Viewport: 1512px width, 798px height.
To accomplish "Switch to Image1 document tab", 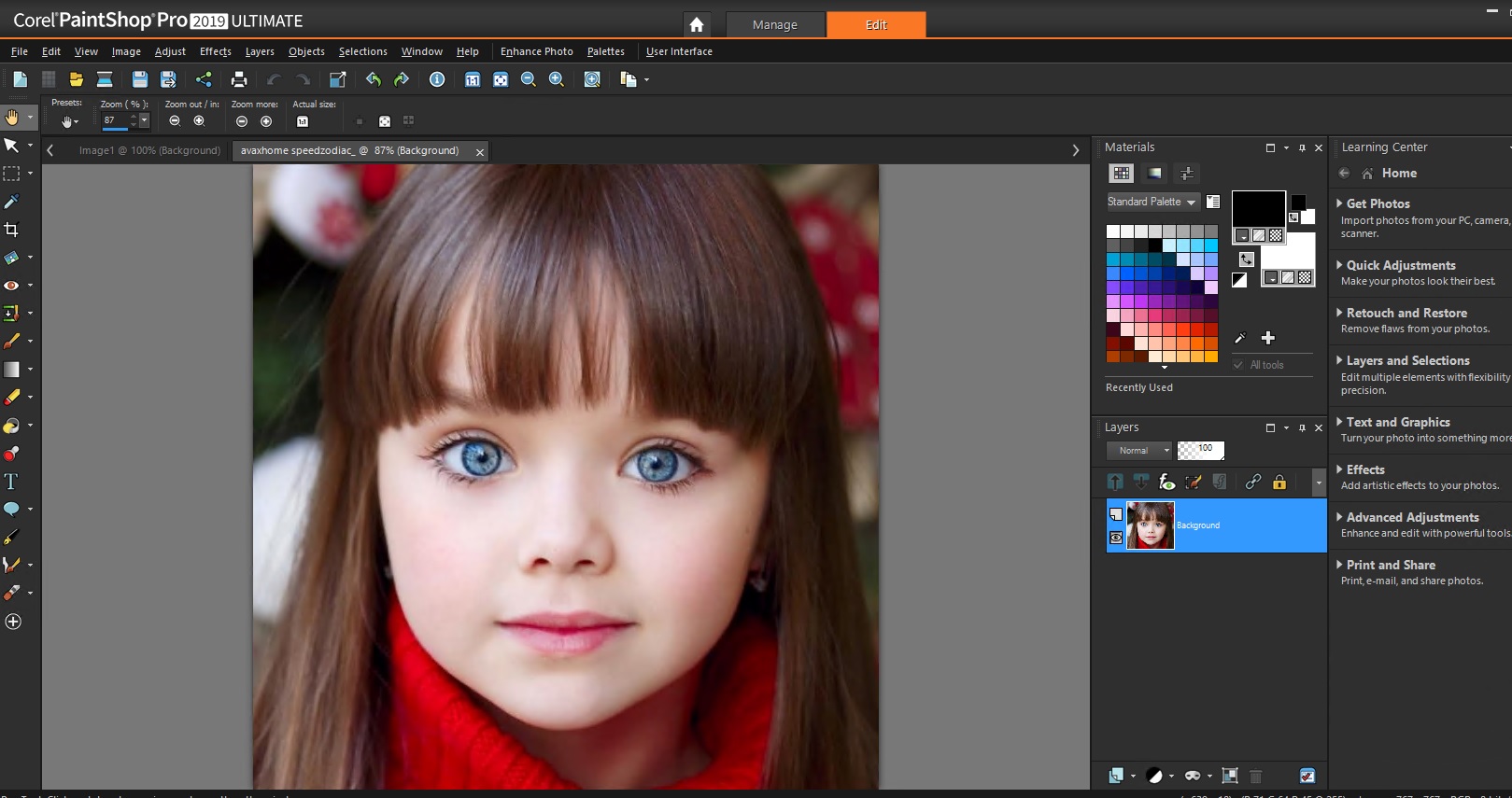I will (149, 150).
